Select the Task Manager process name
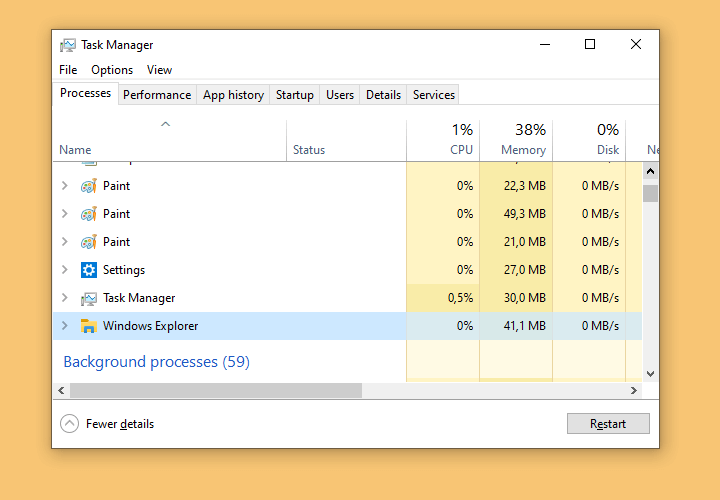This screenshot has height=500, width=720. coord(139,298)
